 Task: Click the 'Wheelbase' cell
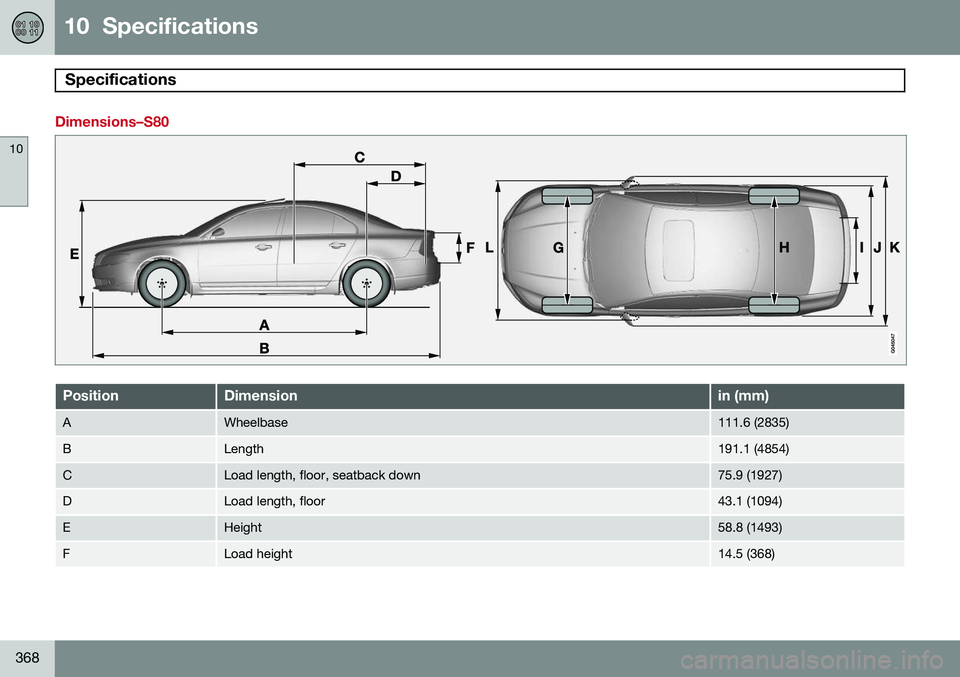[463, 422]
